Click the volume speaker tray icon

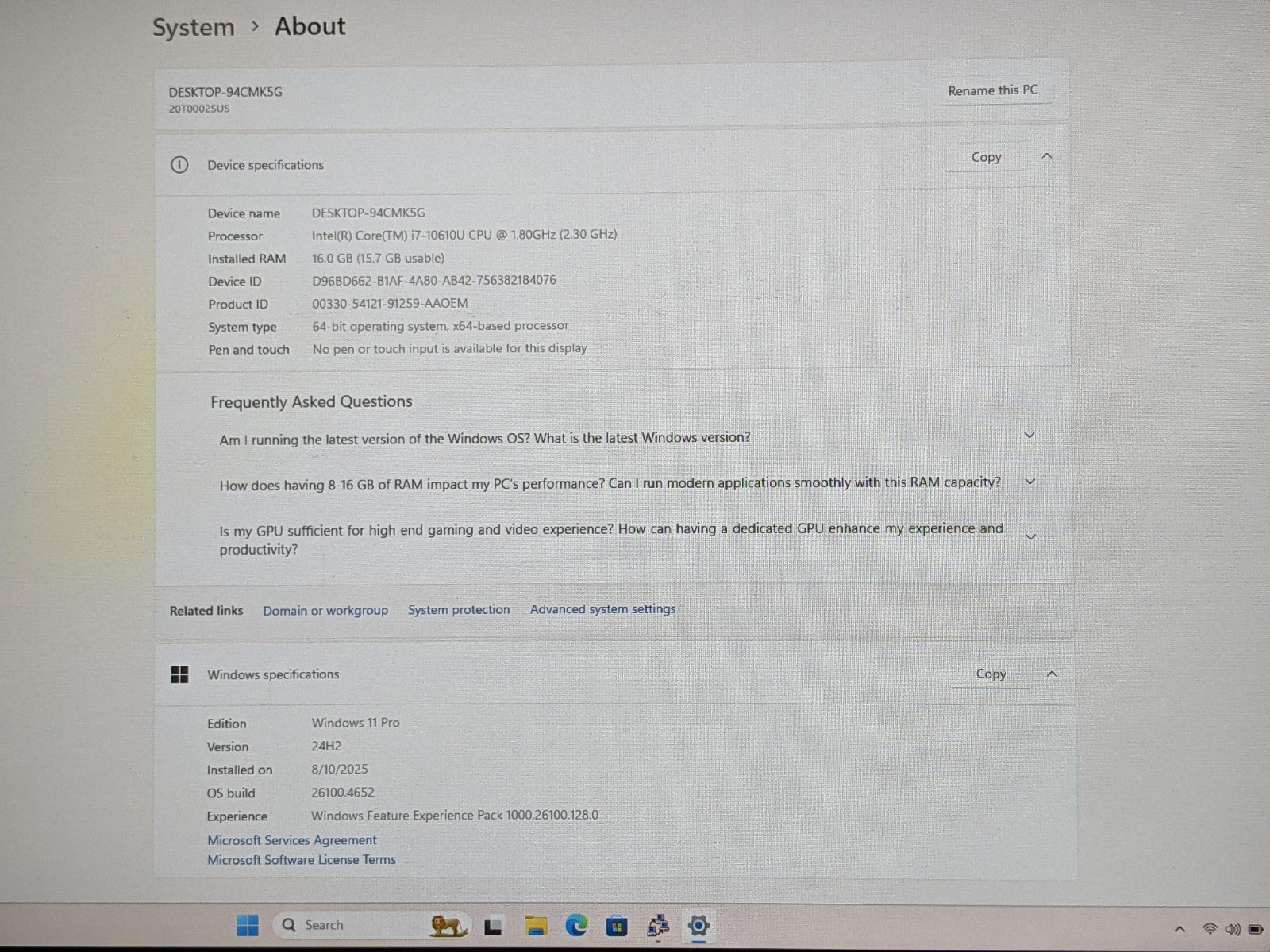(x=1233, y=928)
